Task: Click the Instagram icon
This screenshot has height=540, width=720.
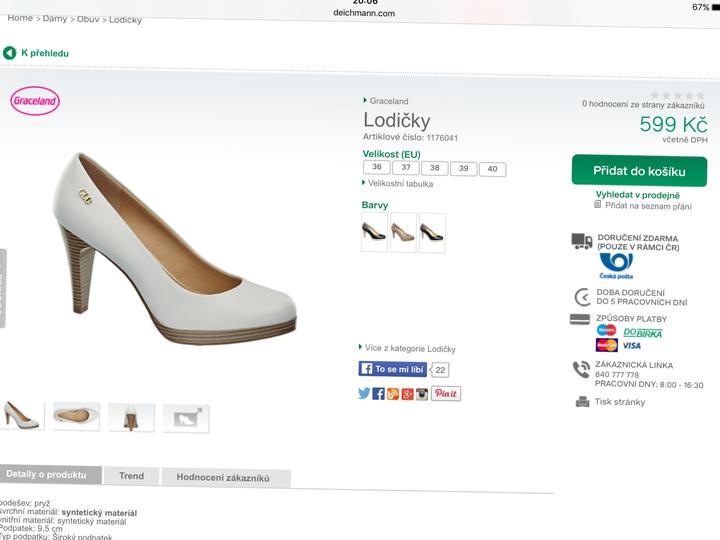Action: pyautogui.click(x=422, y=394)
